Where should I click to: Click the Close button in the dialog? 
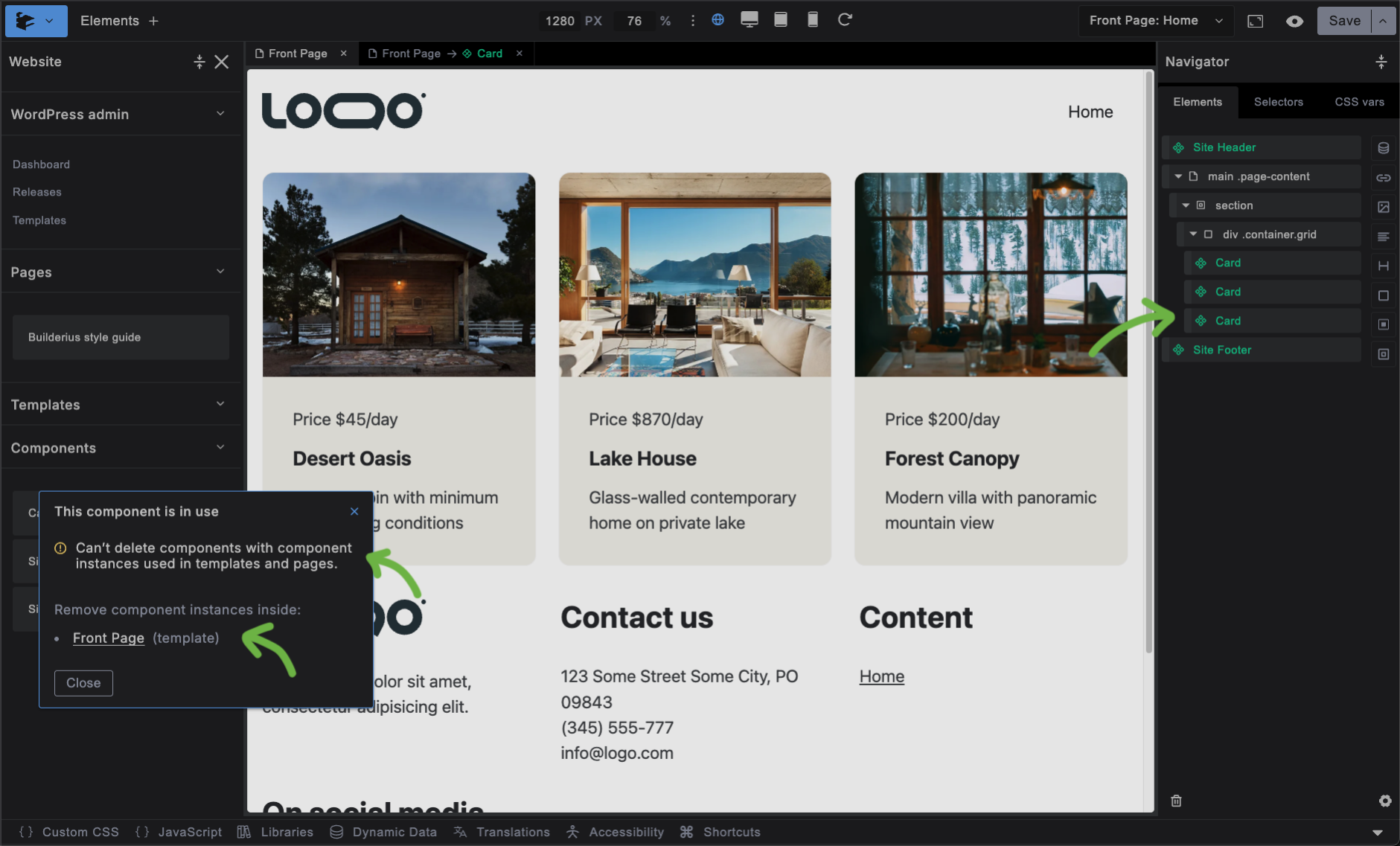(x=83, y=683)
